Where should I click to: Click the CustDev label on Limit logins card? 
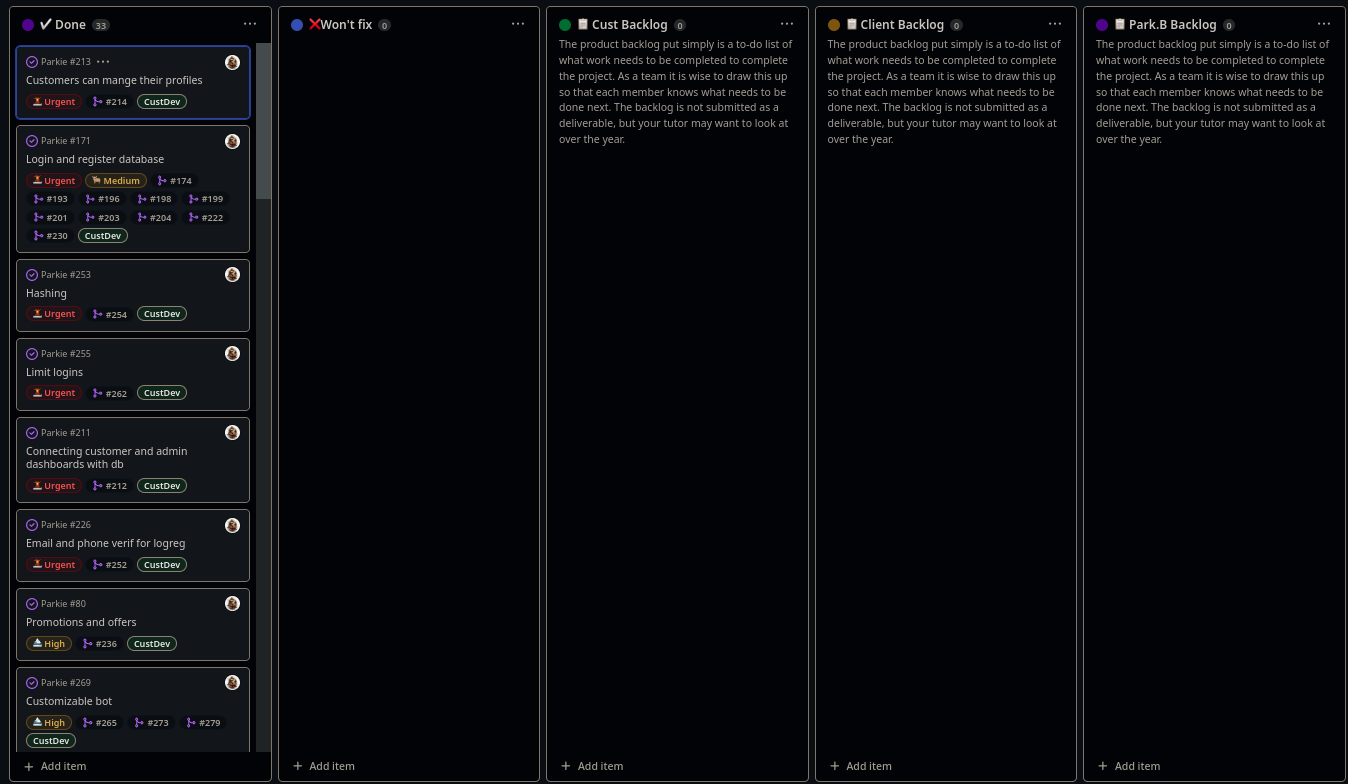click(x=161, y=392)
